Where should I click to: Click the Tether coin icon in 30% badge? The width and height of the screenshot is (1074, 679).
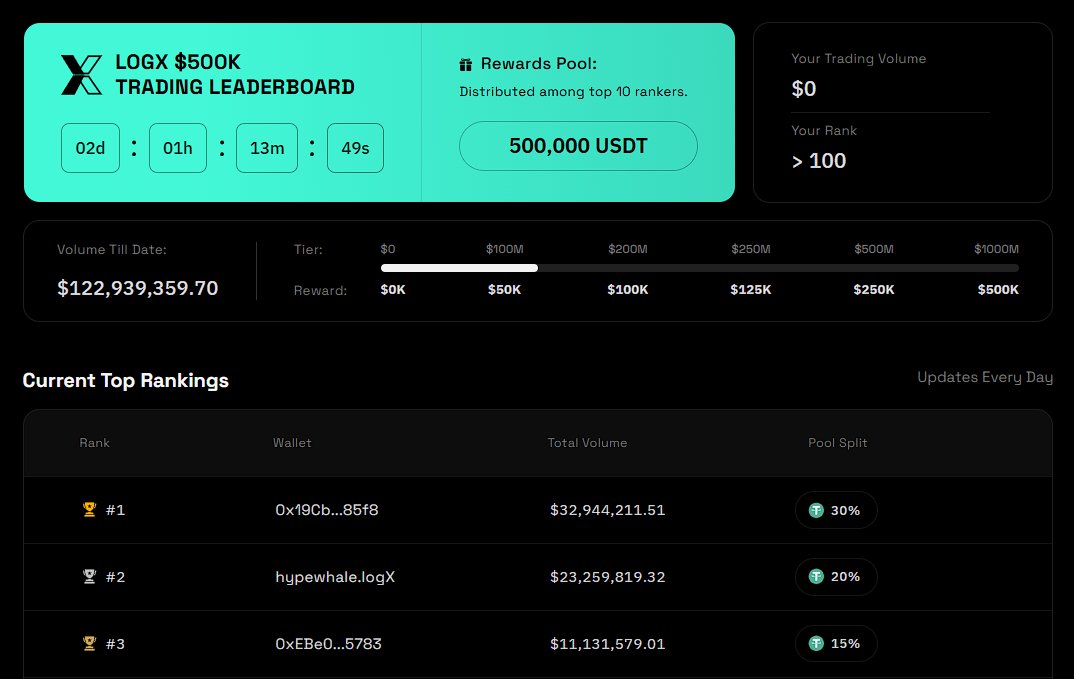pos(817,510)
